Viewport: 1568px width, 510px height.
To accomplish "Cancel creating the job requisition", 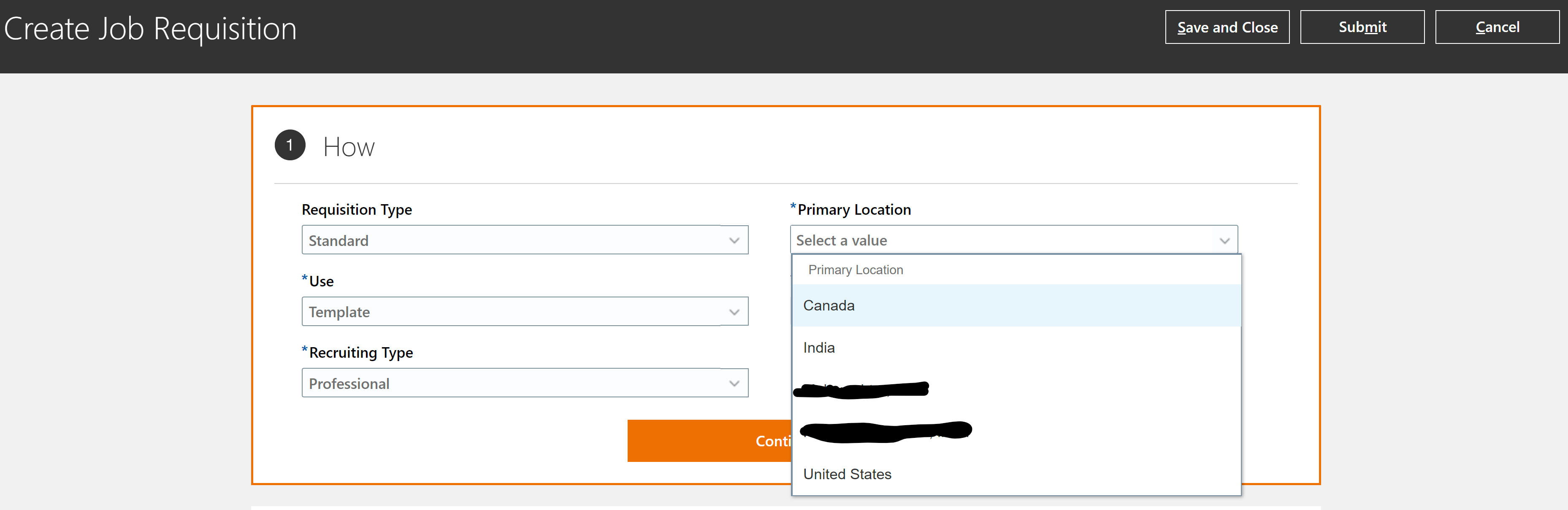I will 1498,27.
